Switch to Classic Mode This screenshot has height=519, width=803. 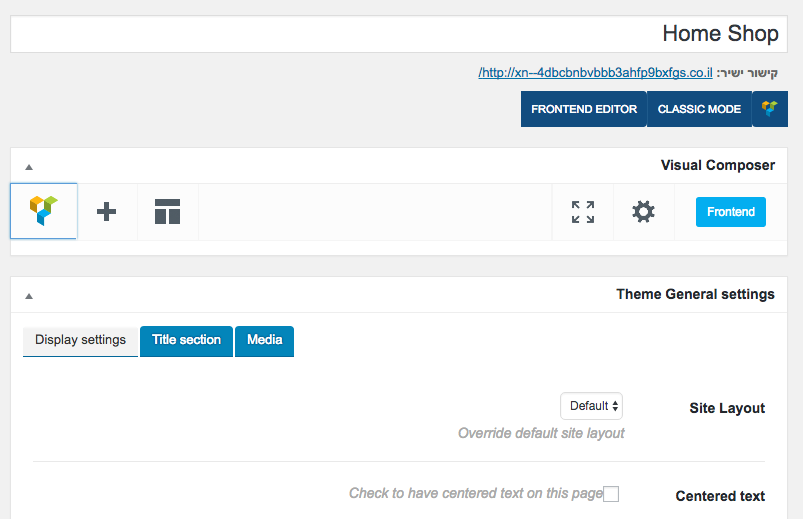699,109
